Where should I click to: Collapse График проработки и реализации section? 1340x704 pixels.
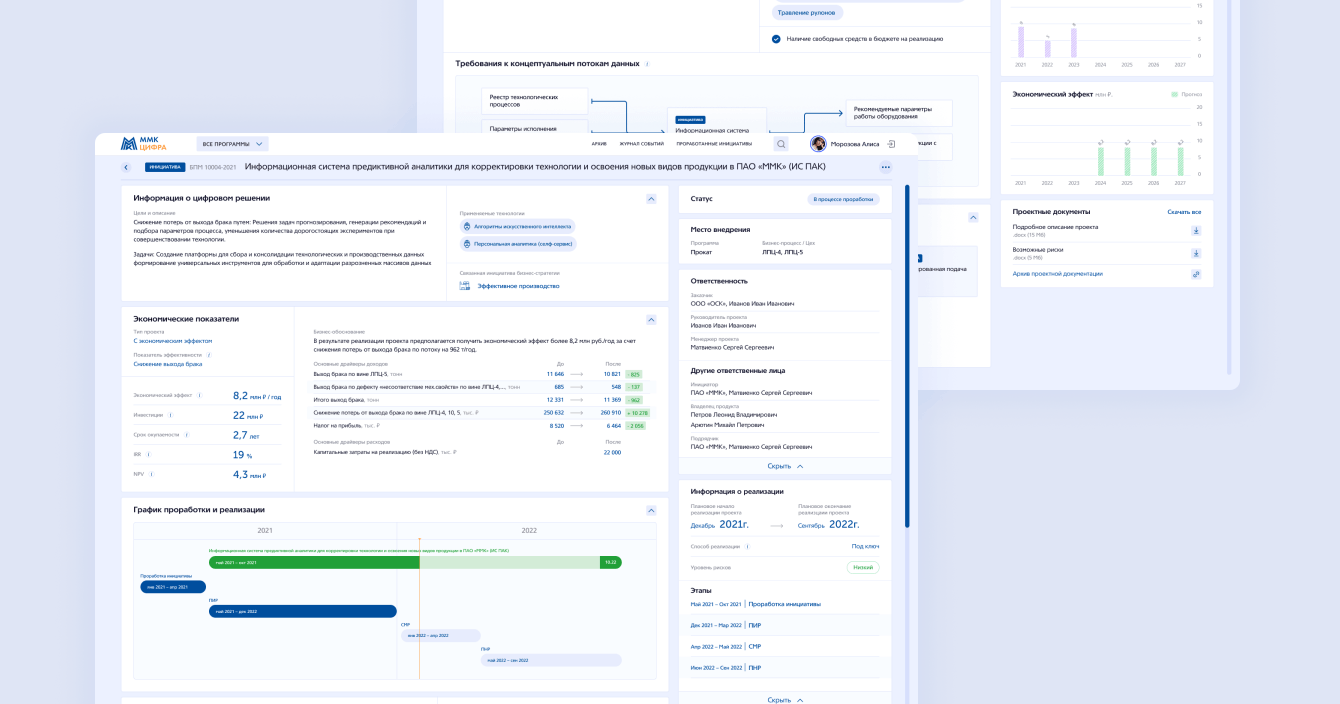[651, 510]
